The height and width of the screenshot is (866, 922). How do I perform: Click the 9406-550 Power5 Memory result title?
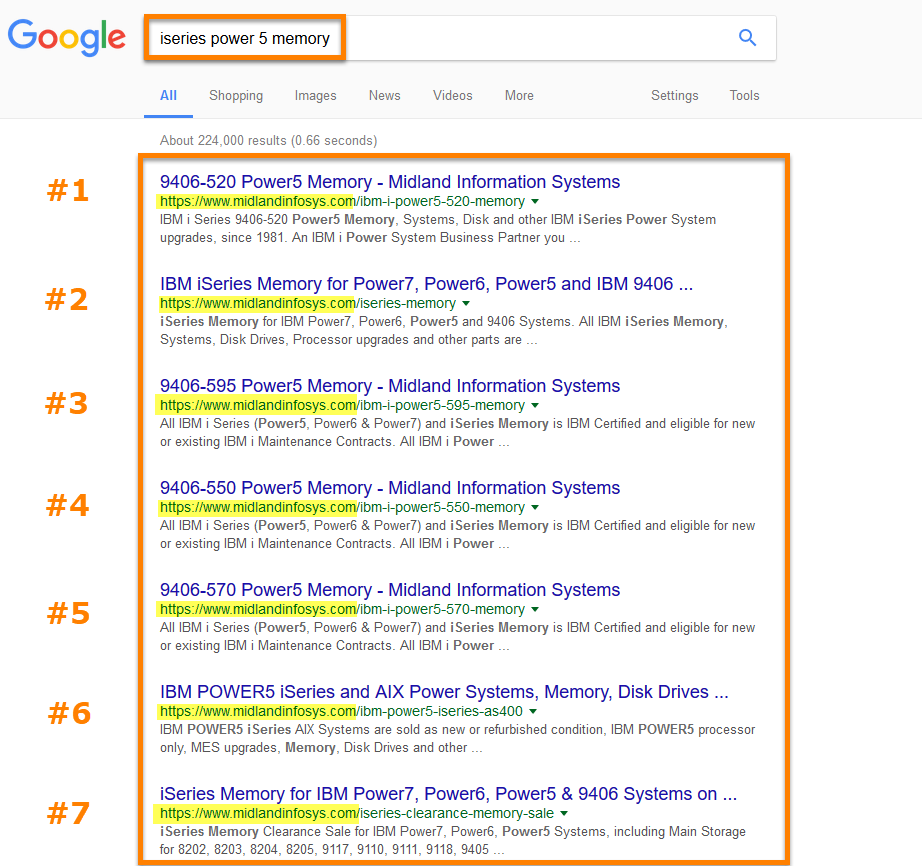pos(389,488)
